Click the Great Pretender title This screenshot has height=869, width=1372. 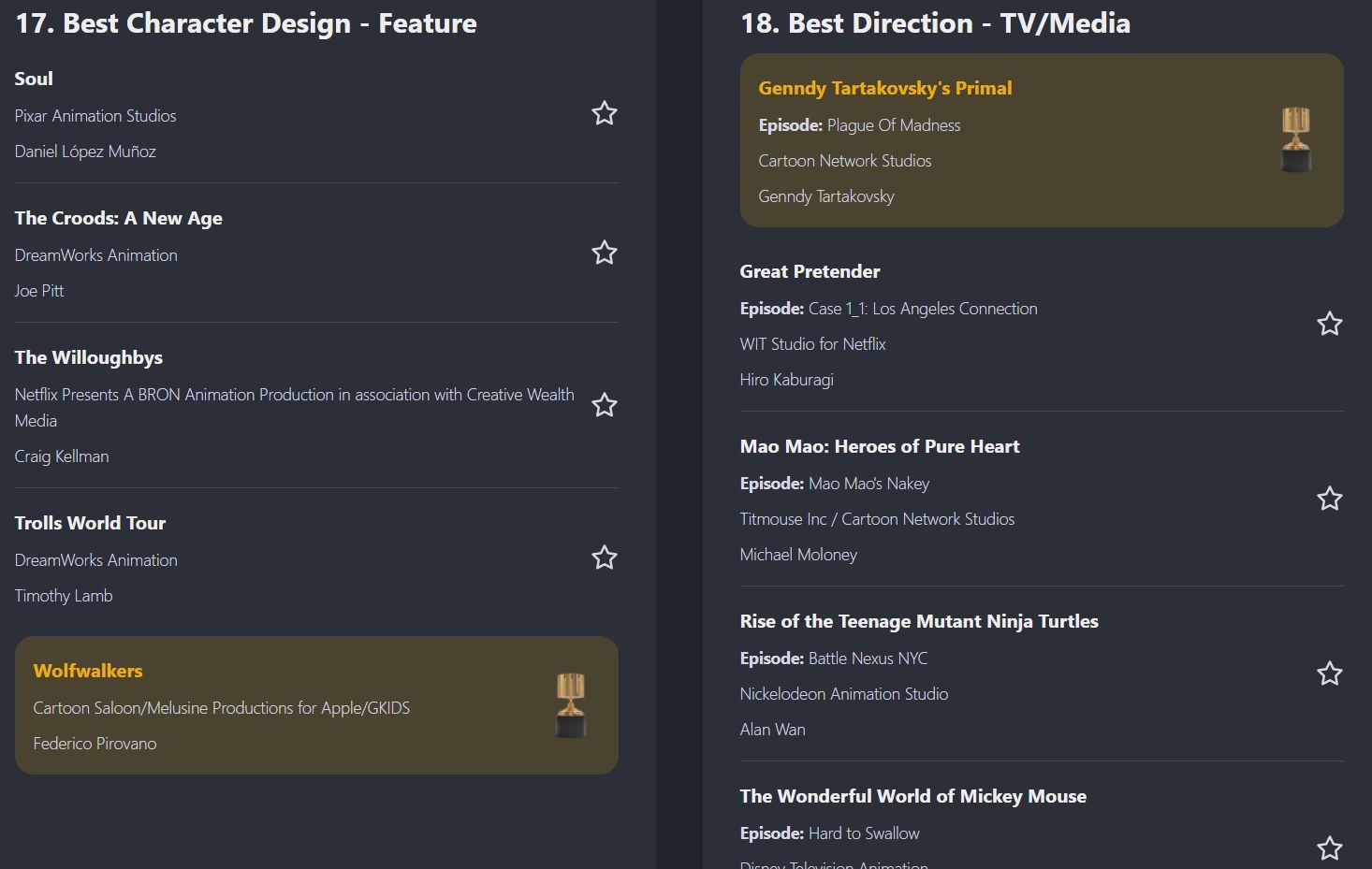[810, 271]
